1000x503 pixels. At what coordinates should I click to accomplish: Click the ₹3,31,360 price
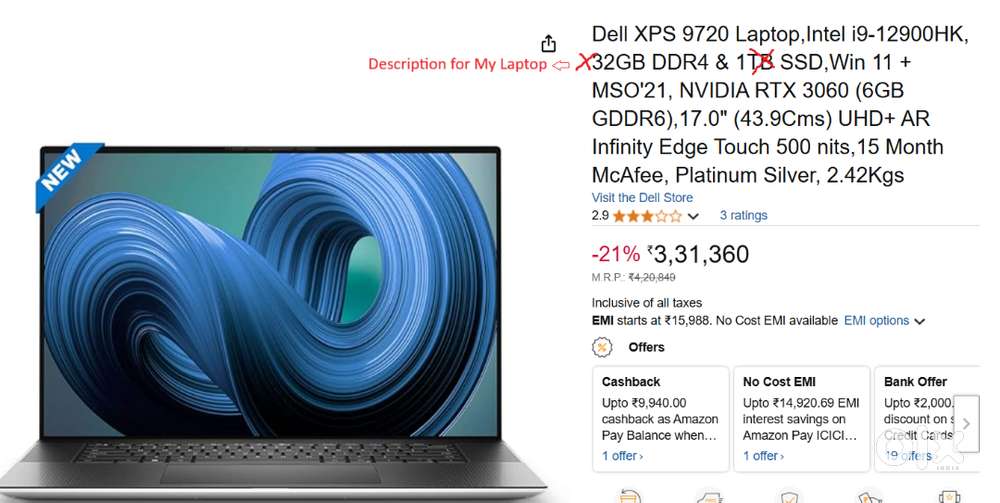pyautogui.click(x=698, y=254)
